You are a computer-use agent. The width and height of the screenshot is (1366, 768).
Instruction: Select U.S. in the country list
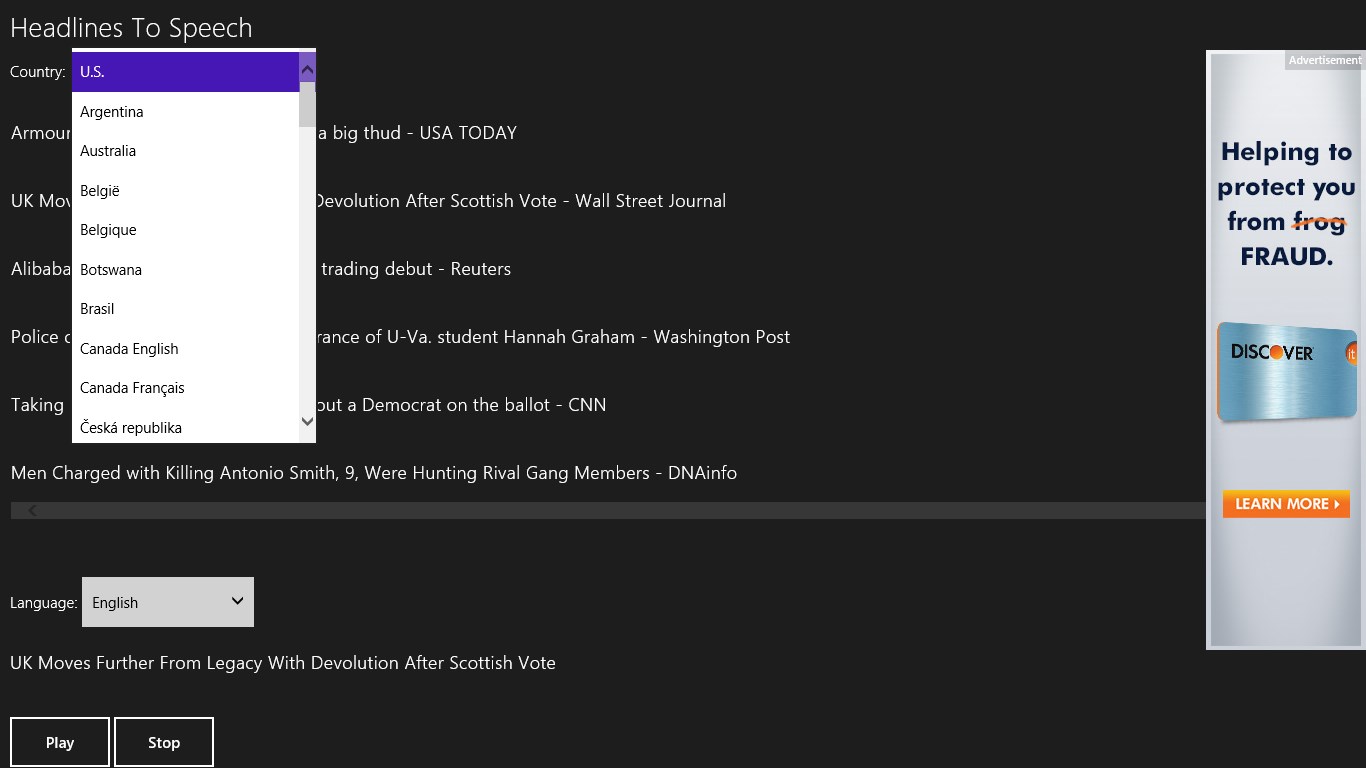coord(185,72)
